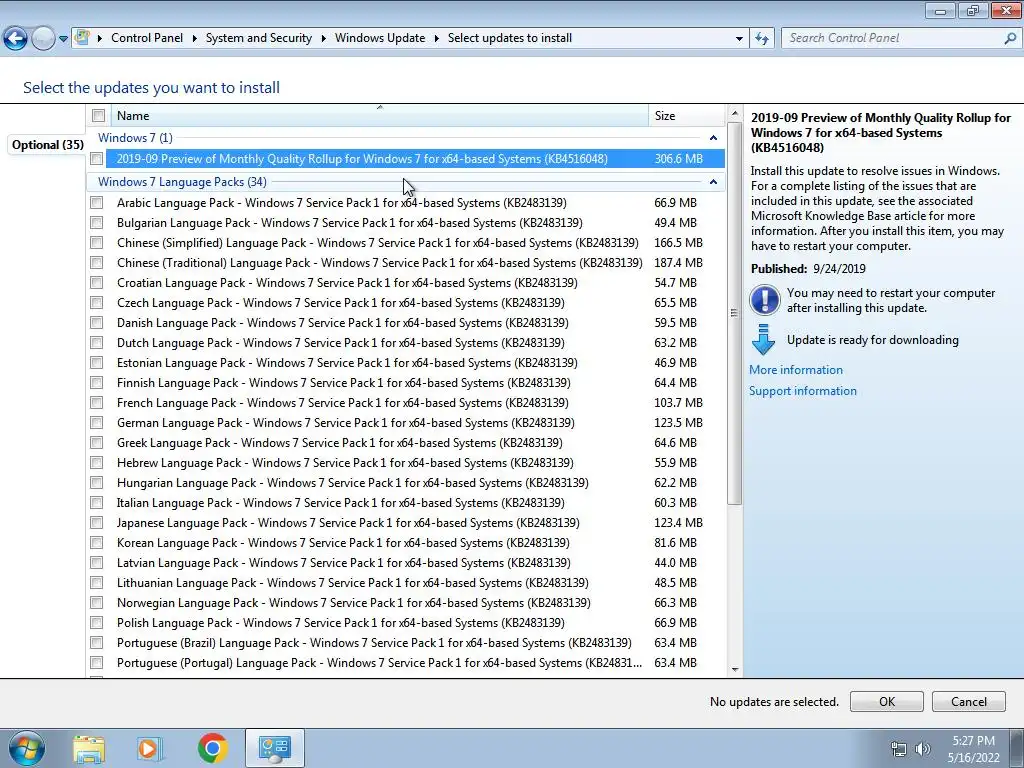The height and width of the screenshot is (768, 1024).
Task: Open the clock showing 5:27 PM
Action: coord(974,749)
